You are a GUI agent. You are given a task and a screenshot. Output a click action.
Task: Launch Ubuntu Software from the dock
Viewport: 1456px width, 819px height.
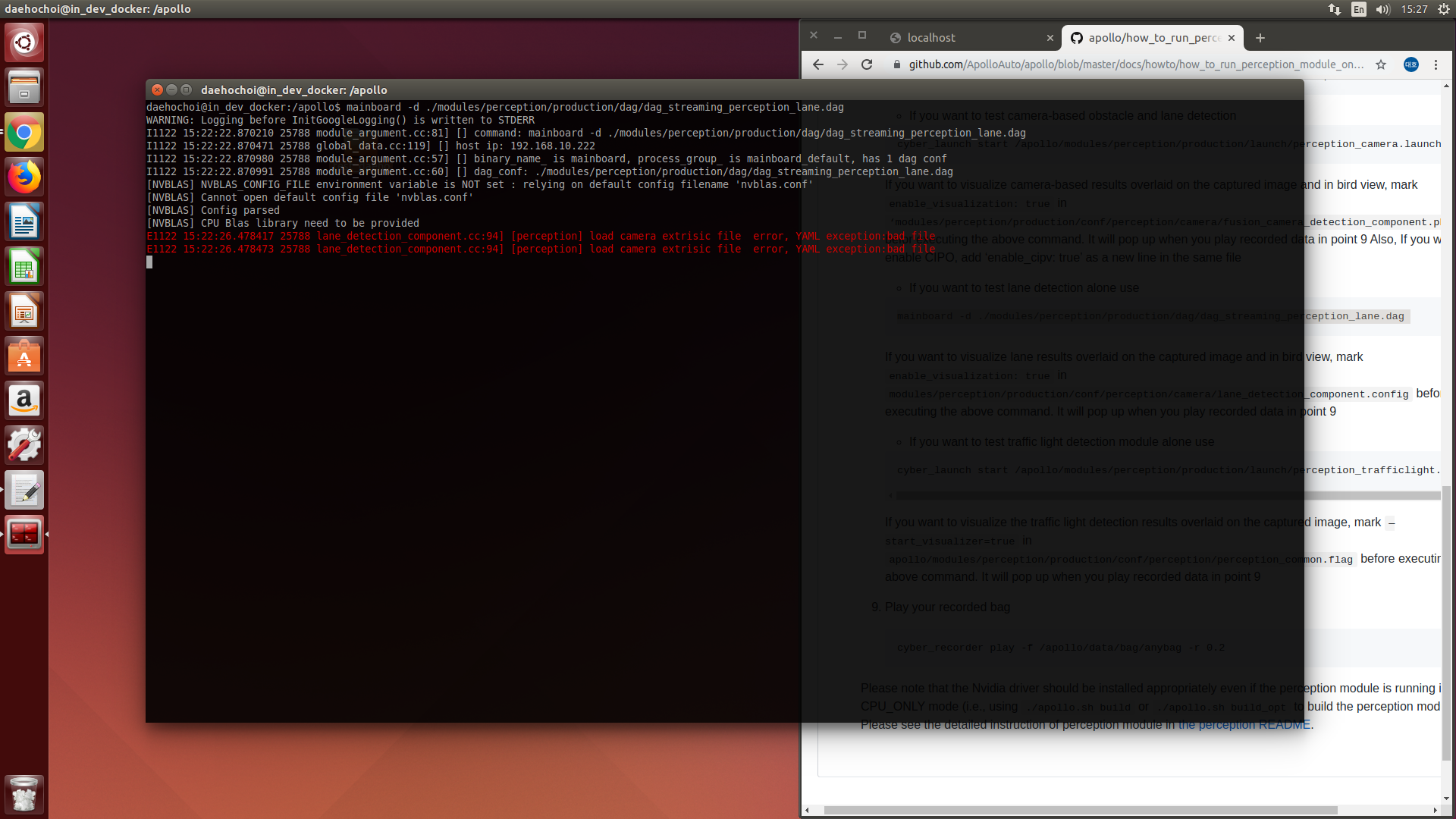(24, 355)
